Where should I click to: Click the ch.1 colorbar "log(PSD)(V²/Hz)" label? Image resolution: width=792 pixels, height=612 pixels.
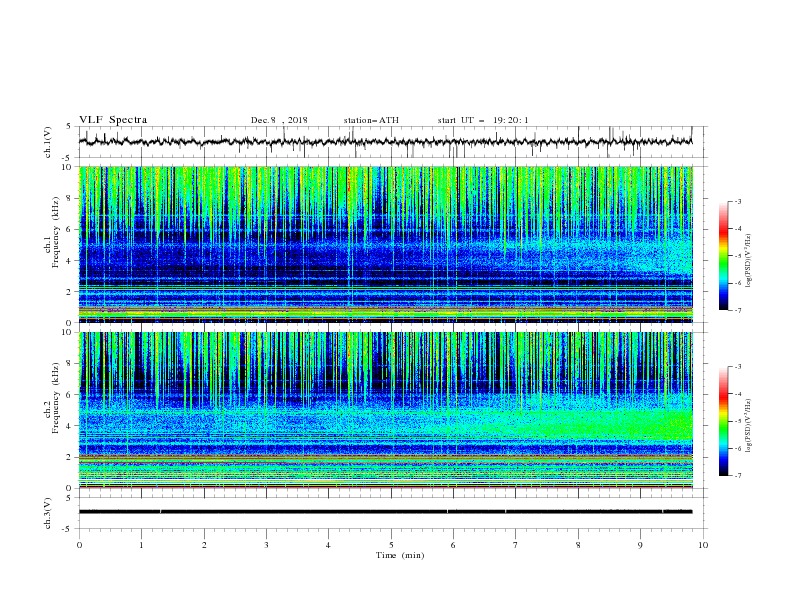[749, 261]
